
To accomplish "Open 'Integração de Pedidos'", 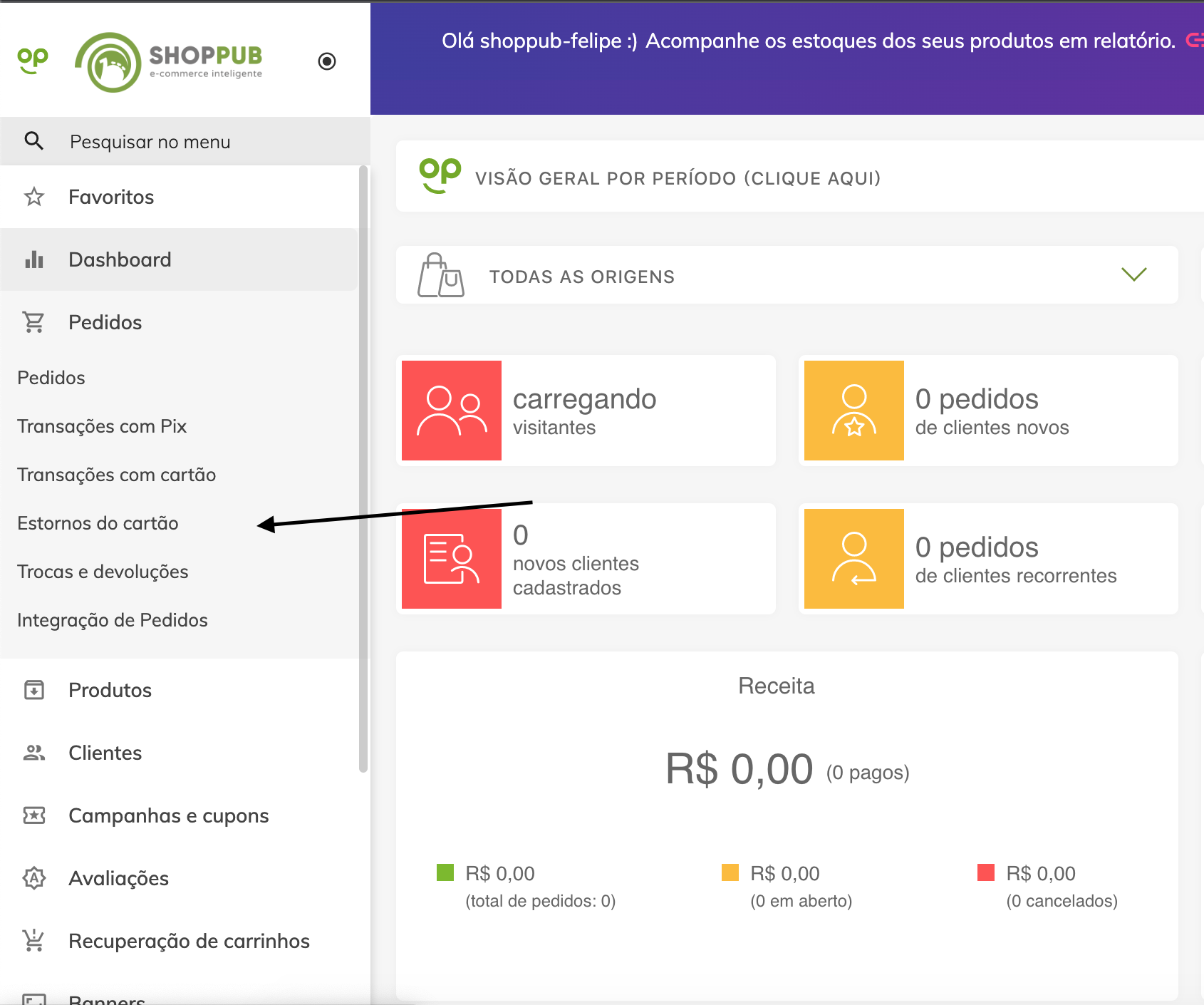I will (113, 620).
